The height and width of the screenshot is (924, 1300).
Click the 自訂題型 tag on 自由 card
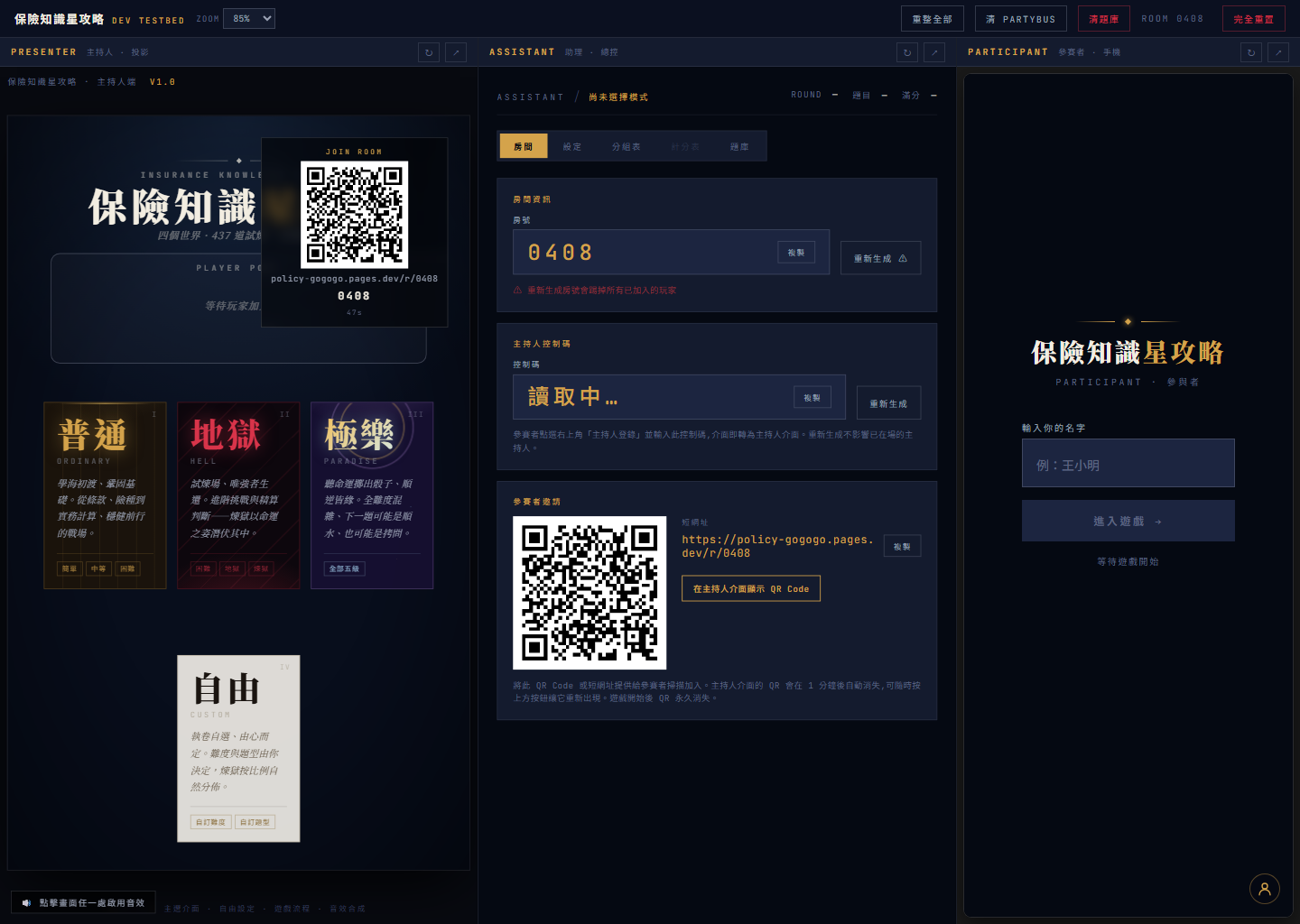[255, 822]
